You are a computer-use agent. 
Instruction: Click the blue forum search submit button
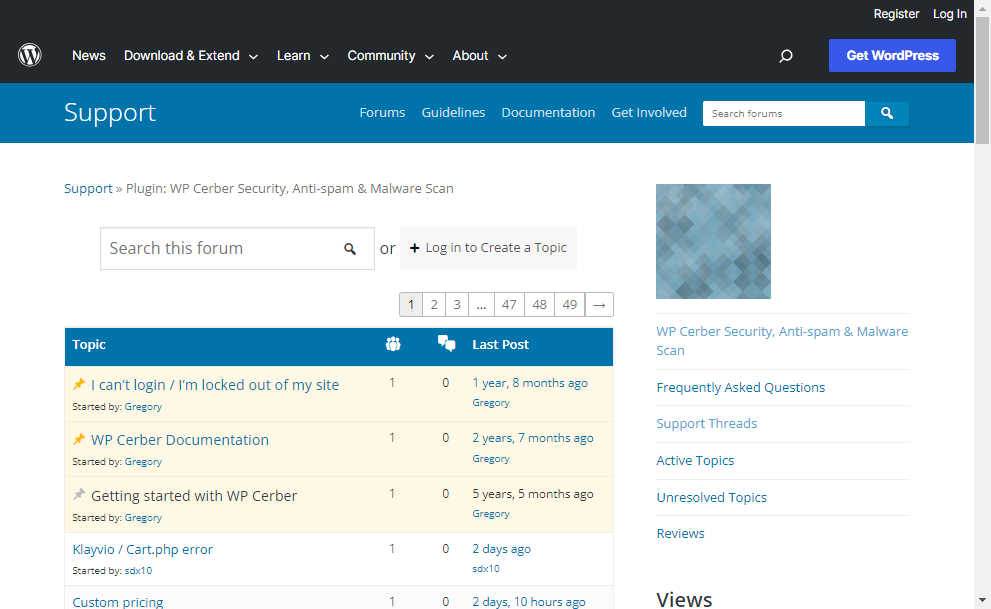point(887,114)
